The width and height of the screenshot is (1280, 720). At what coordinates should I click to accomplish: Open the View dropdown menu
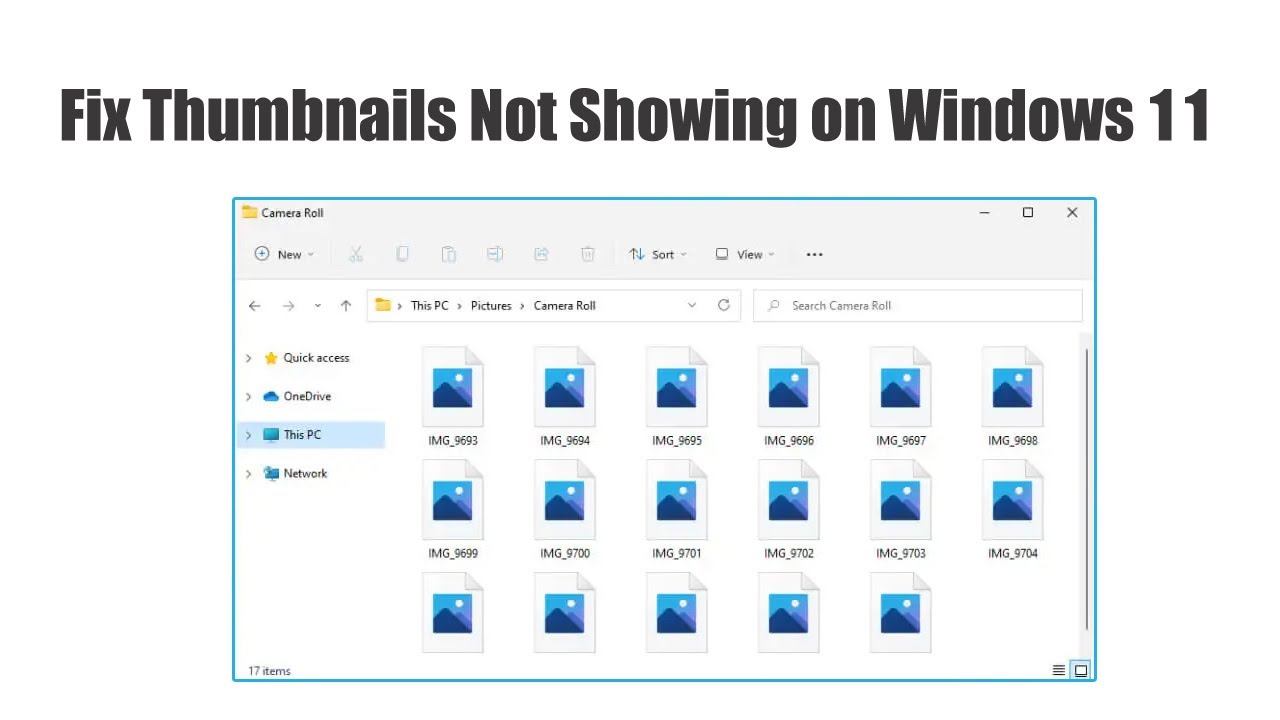[x=745, y=254]
